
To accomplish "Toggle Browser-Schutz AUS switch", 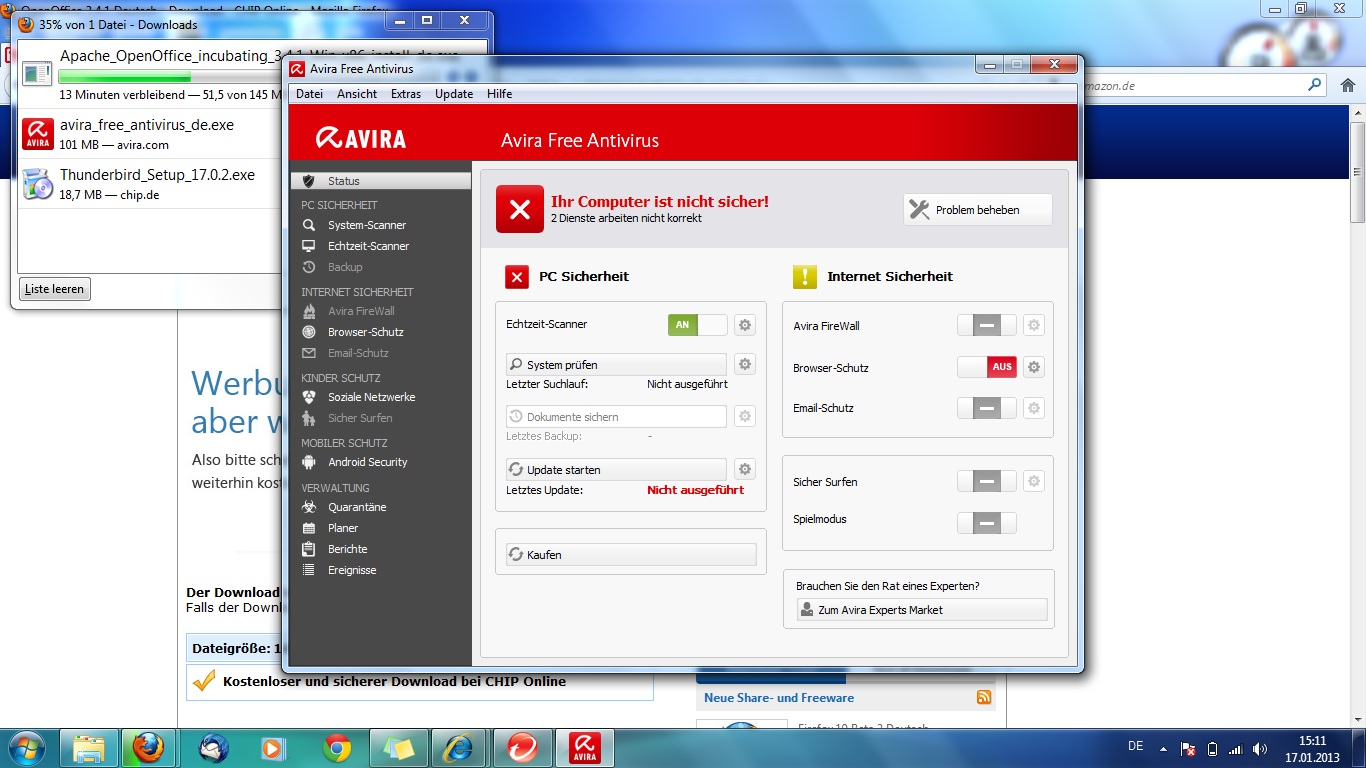I will click(987, 367).
